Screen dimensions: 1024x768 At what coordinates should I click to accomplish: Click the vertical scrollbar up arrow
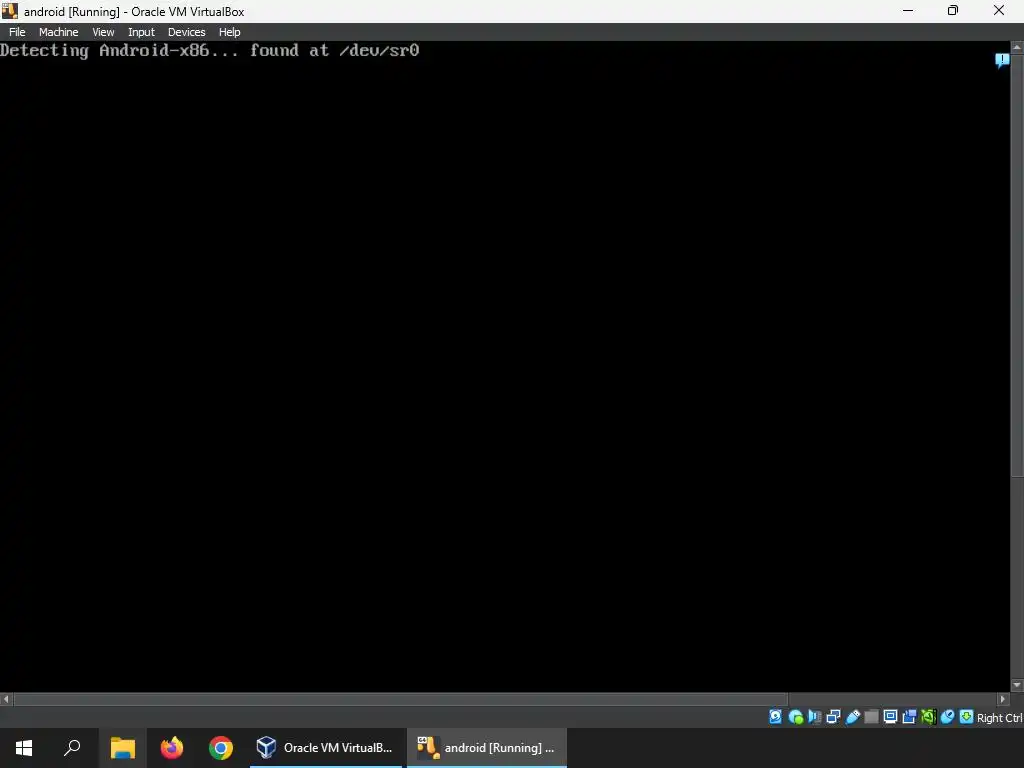(x=1017, y=48)
